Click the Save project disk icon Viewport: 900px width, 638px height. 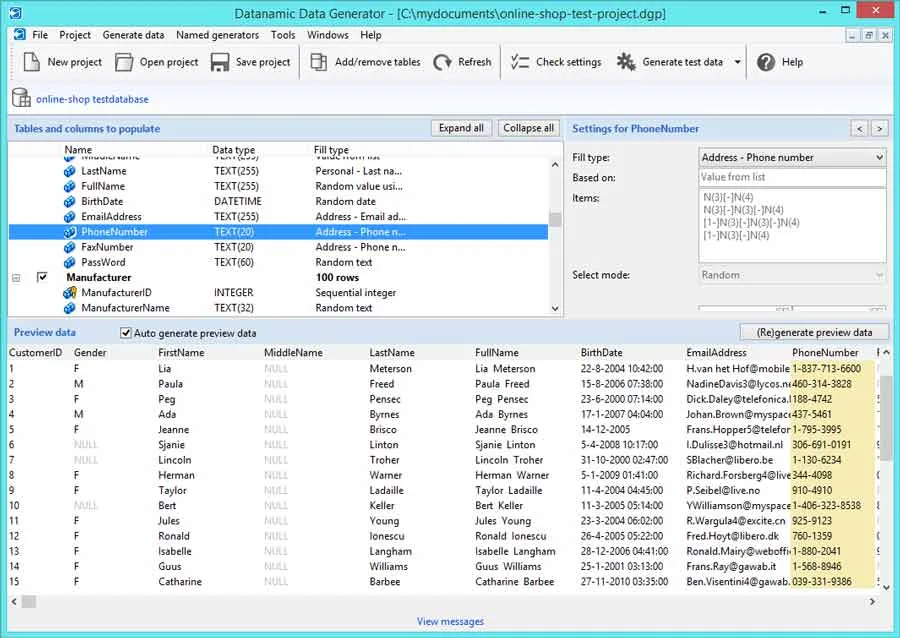click(x=220, y=62)
